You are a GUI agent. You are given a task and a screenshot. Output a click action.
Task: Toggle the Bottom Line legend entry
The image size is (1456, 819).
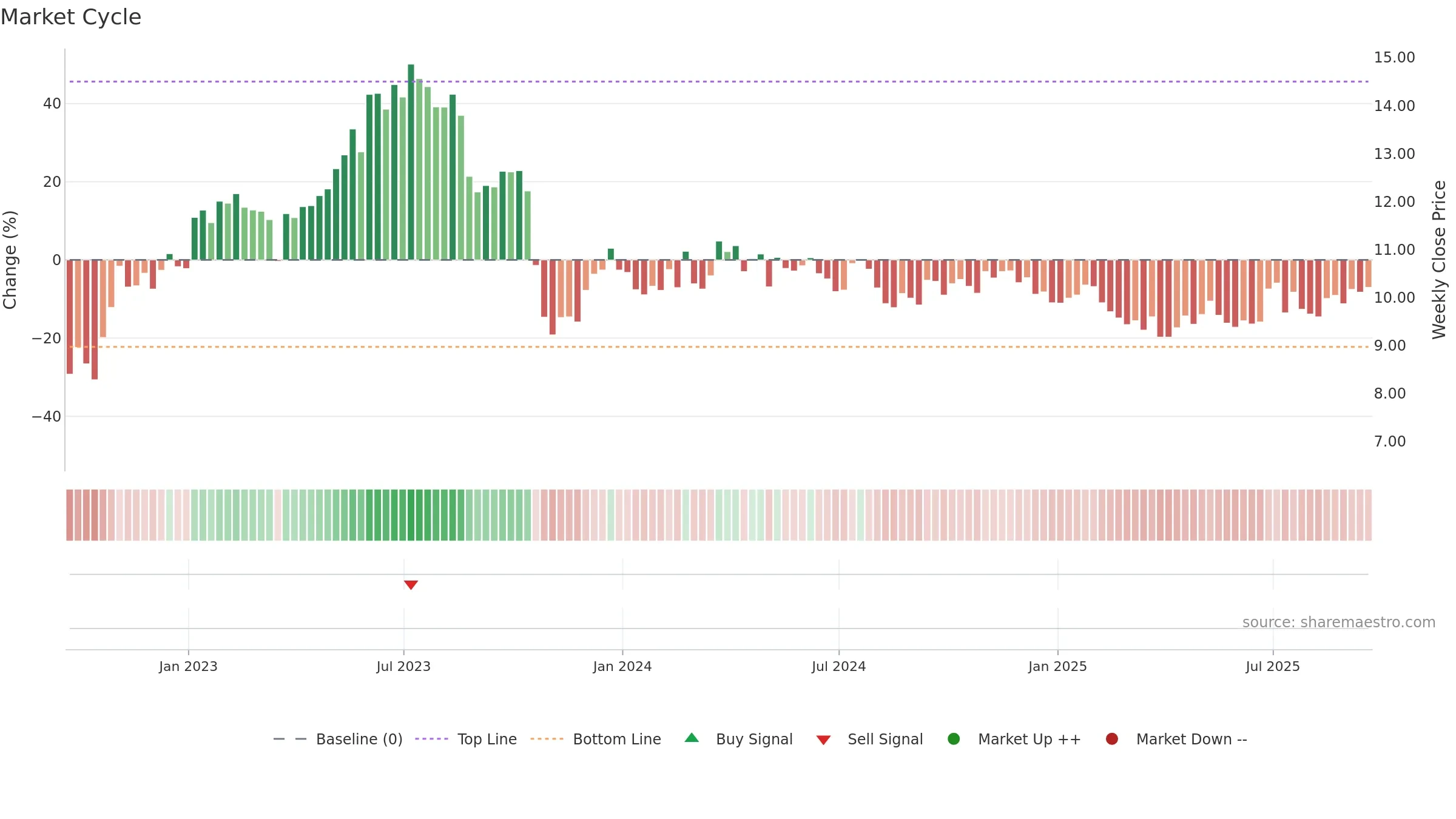pos(596,739)
